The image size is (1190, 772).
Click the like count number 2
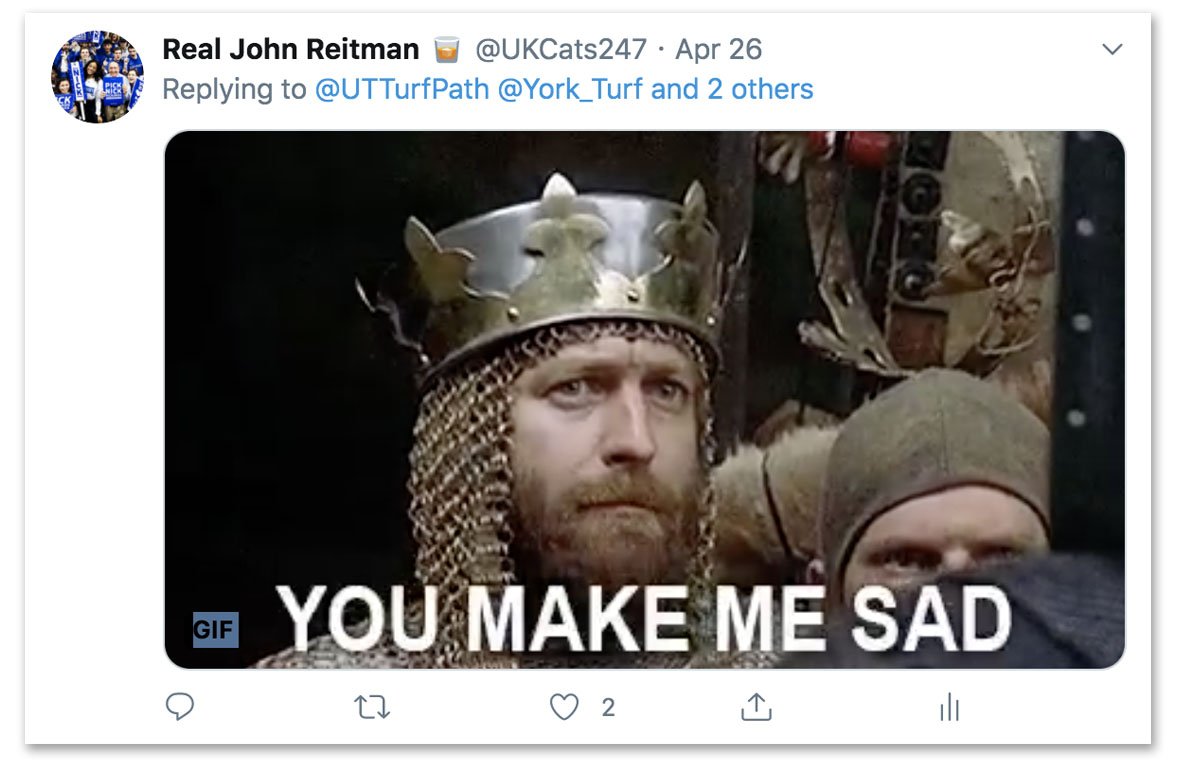point(608,708)
